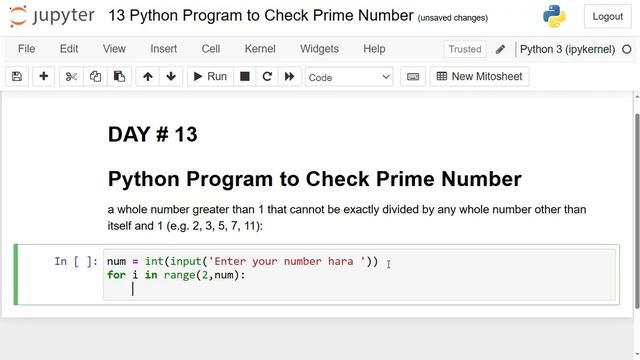Click the Jupyter logo
This screenshot has height=360, width=640.
coord(51,16)
